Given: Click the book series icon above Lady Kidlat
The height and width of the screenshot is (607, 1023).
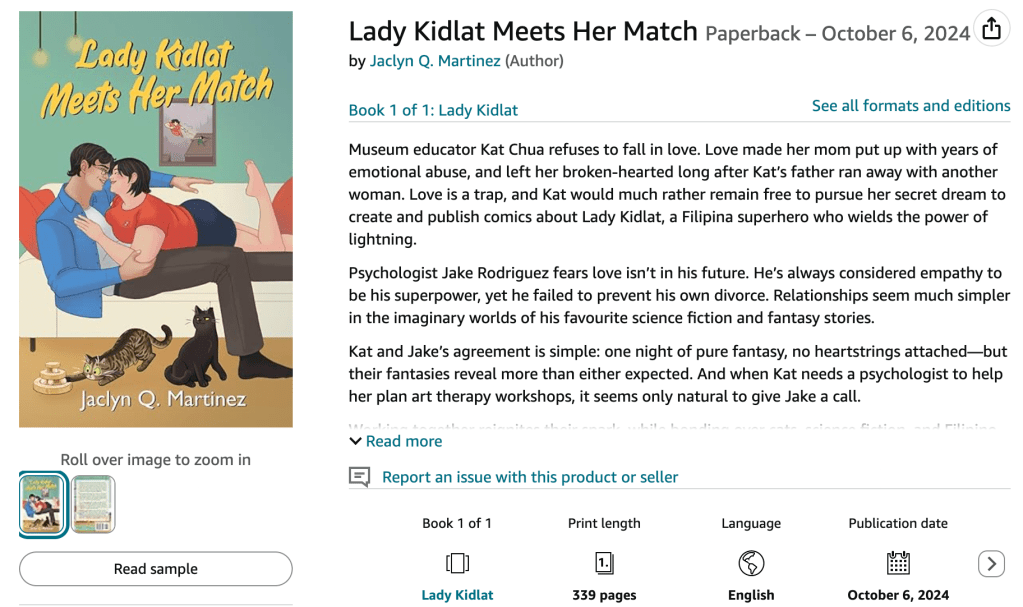Looking at the screenshot, I should pyautogui.click(x=457, y=563).
